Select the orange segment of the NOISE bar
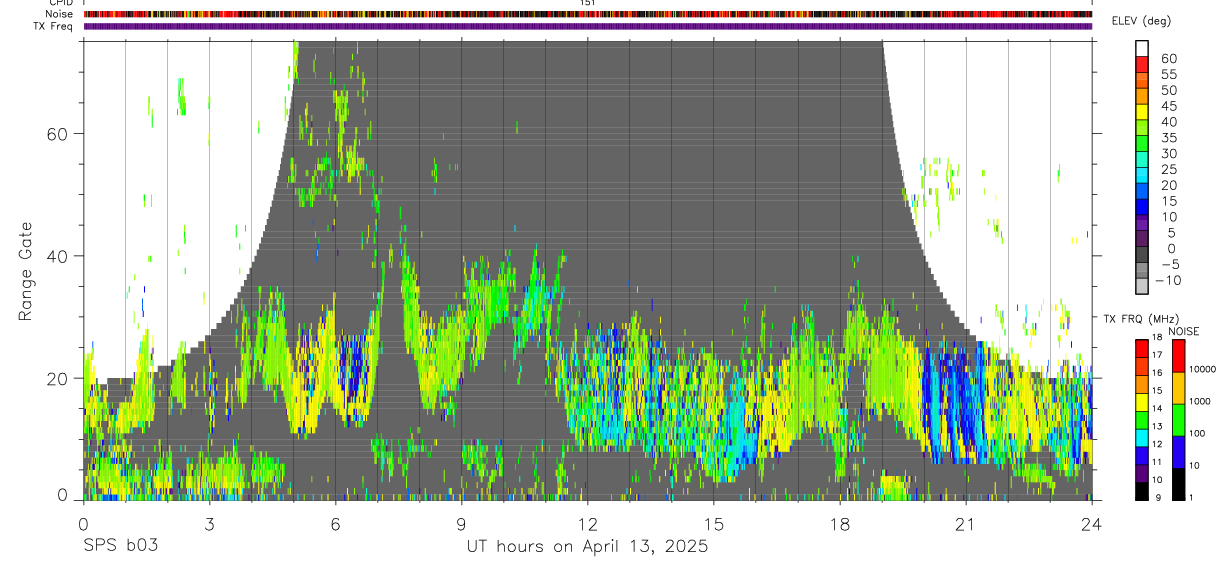The image size is (1228, 567). click(x=1179, y=388)
